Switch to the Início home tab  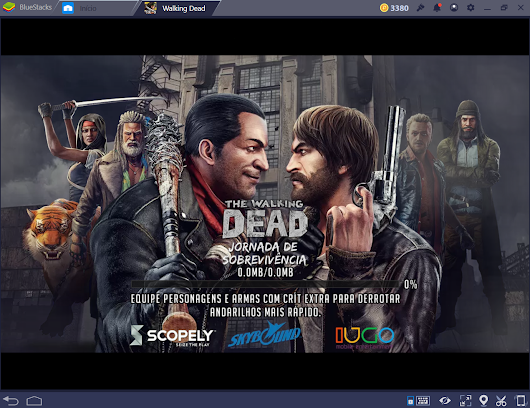click(x=96, y=8)
